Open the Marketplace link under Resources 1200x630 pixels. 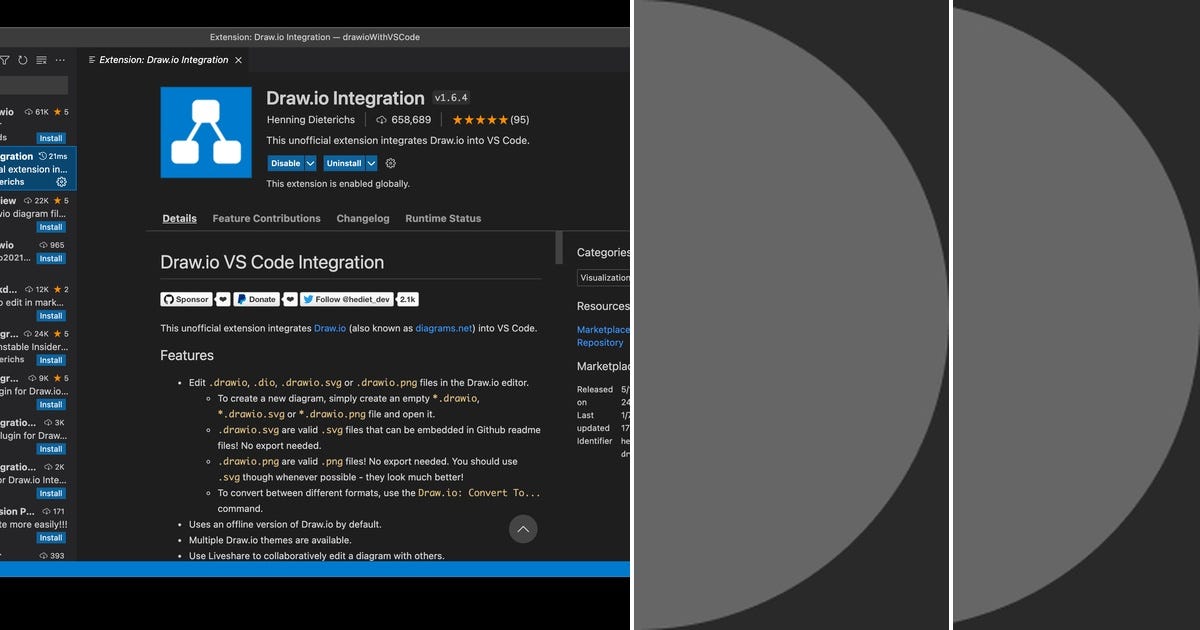click(x=603, y=329)
